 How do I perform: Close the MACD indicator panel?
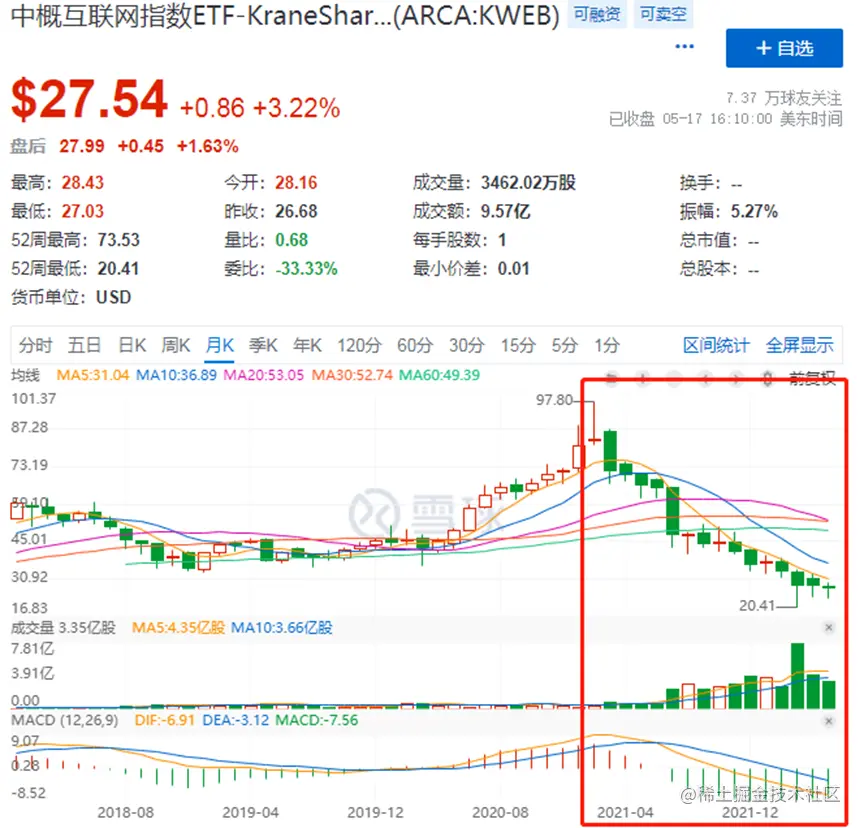coord(828,721)
